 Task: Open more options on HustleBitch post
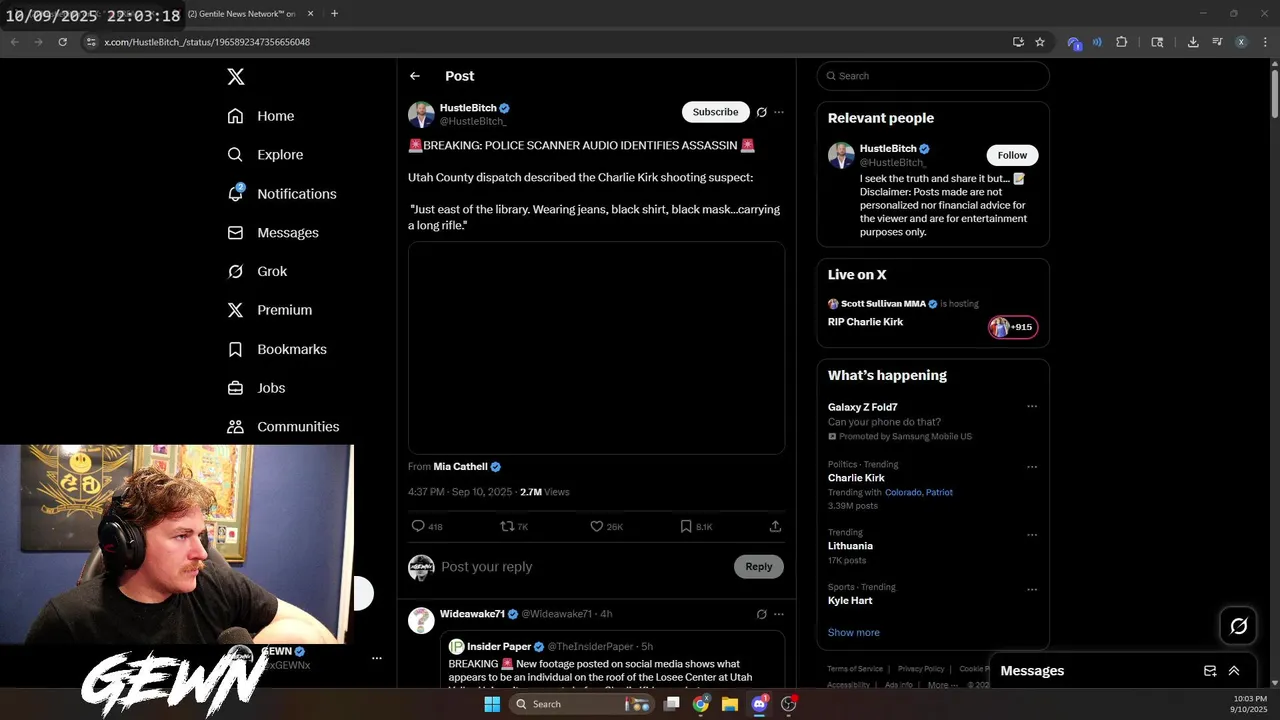pyautogui.click(x=779, y=112)
